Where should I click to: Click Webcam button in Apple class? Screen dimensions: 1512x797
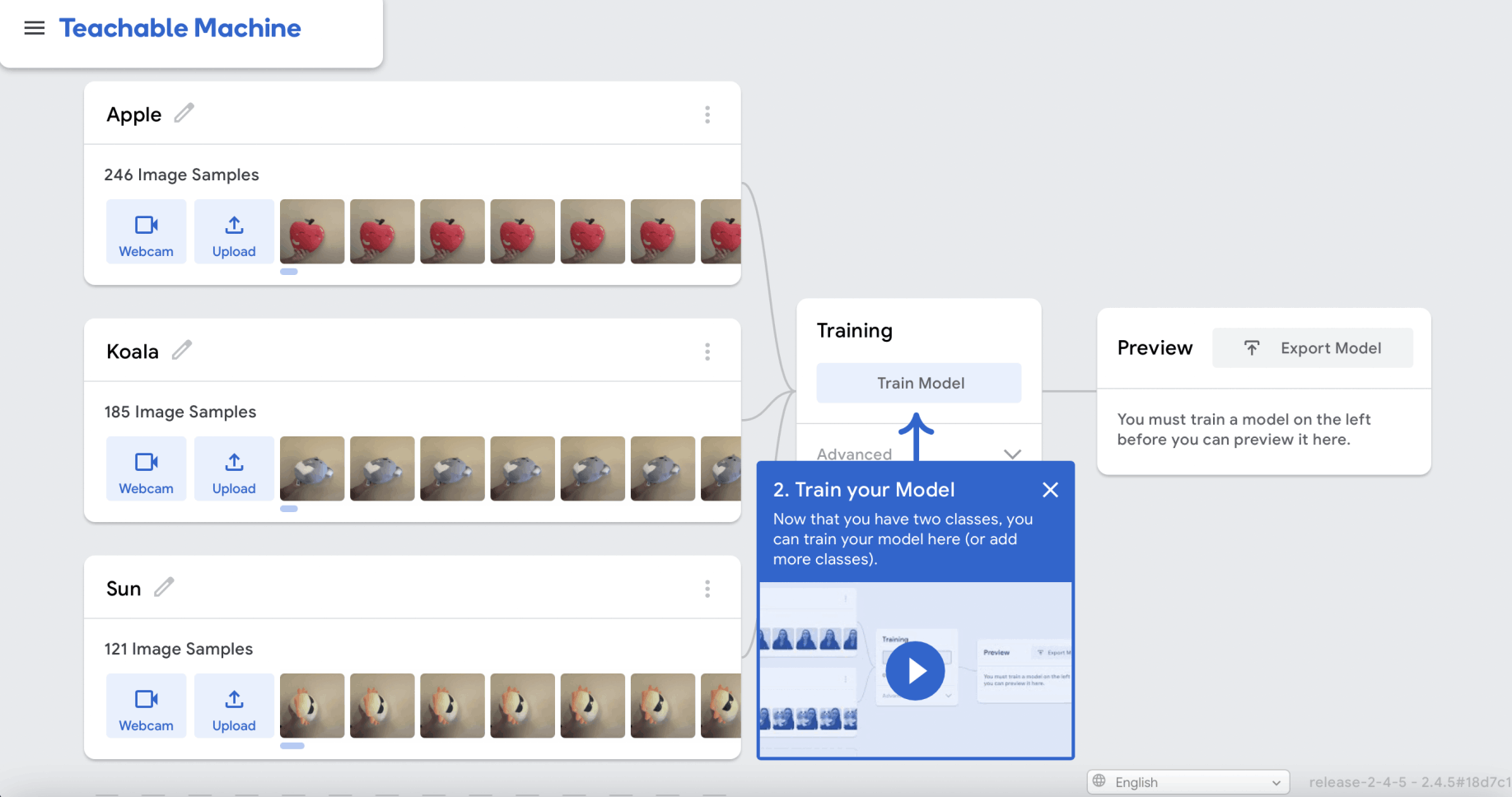[147, 231]
